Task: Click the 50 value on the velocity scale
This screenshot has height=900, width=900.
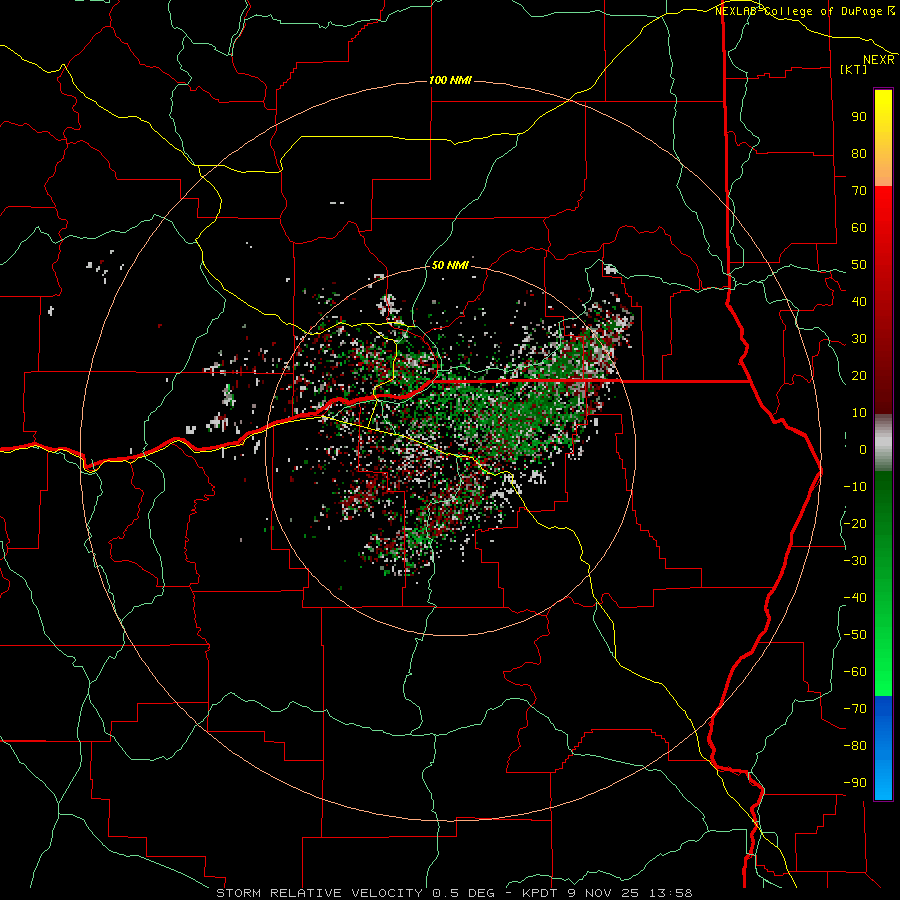Action: pos(859,265)
